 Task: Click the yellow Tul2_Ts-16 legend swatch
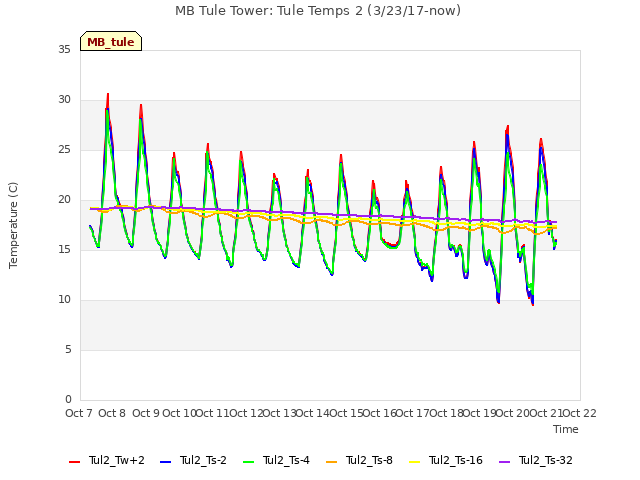[414, 462]
